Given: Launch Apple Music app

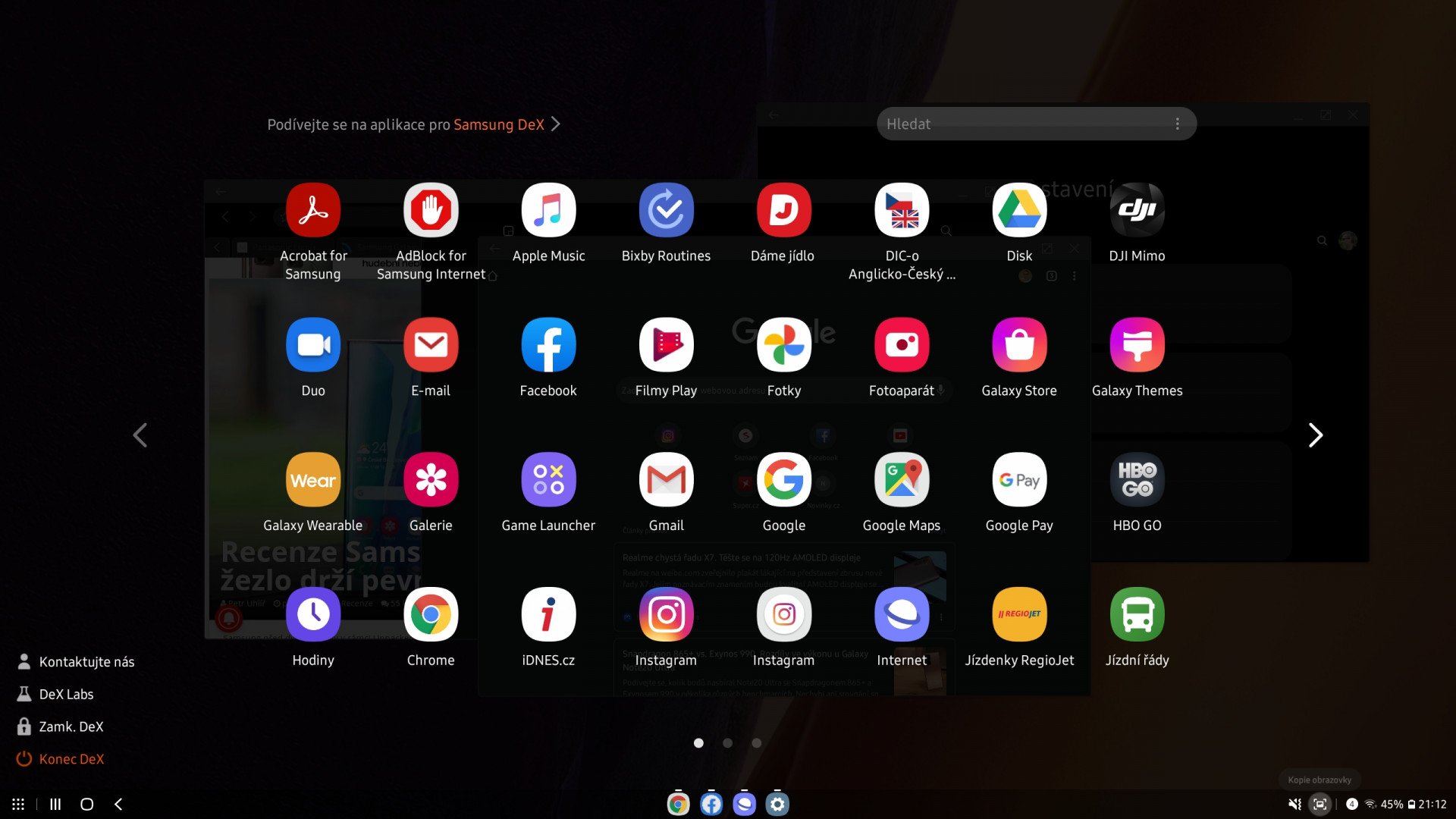Looking at the screenshot, I should (548, 211).
